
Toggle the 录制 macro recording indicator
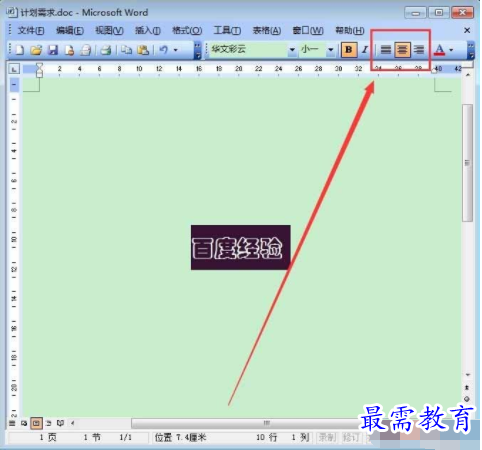pyautogui.click(x=327, y=437)
